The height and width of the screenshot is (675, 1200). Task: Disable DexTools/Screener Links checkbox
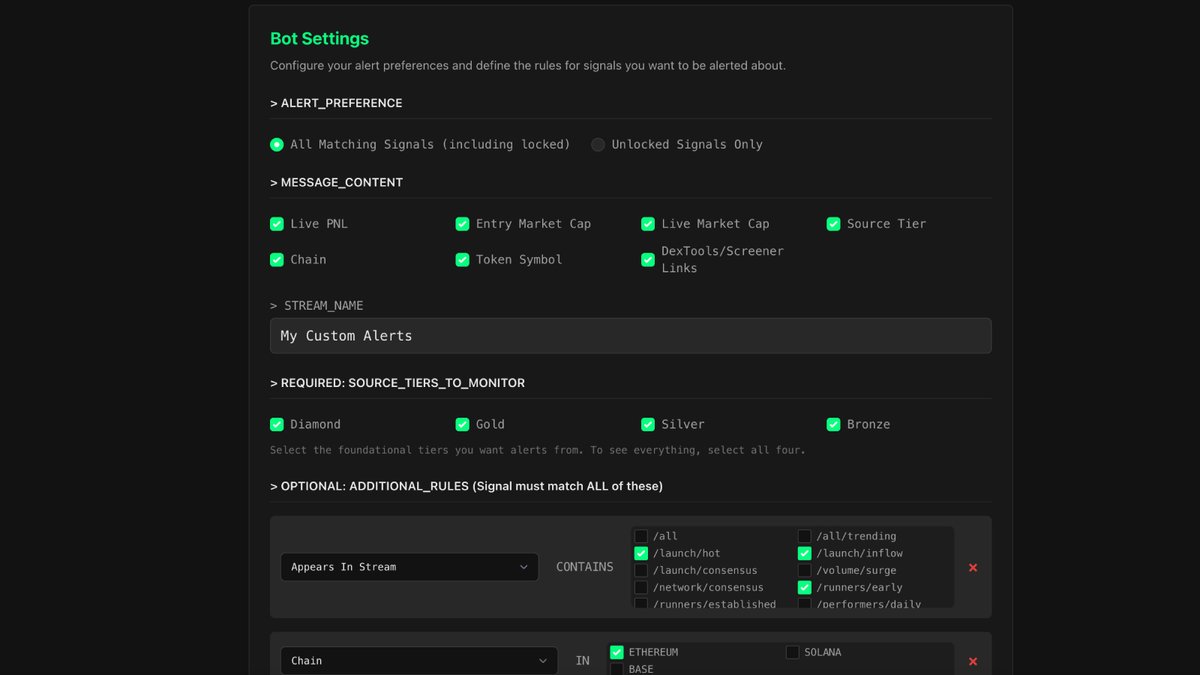point(648,260)
